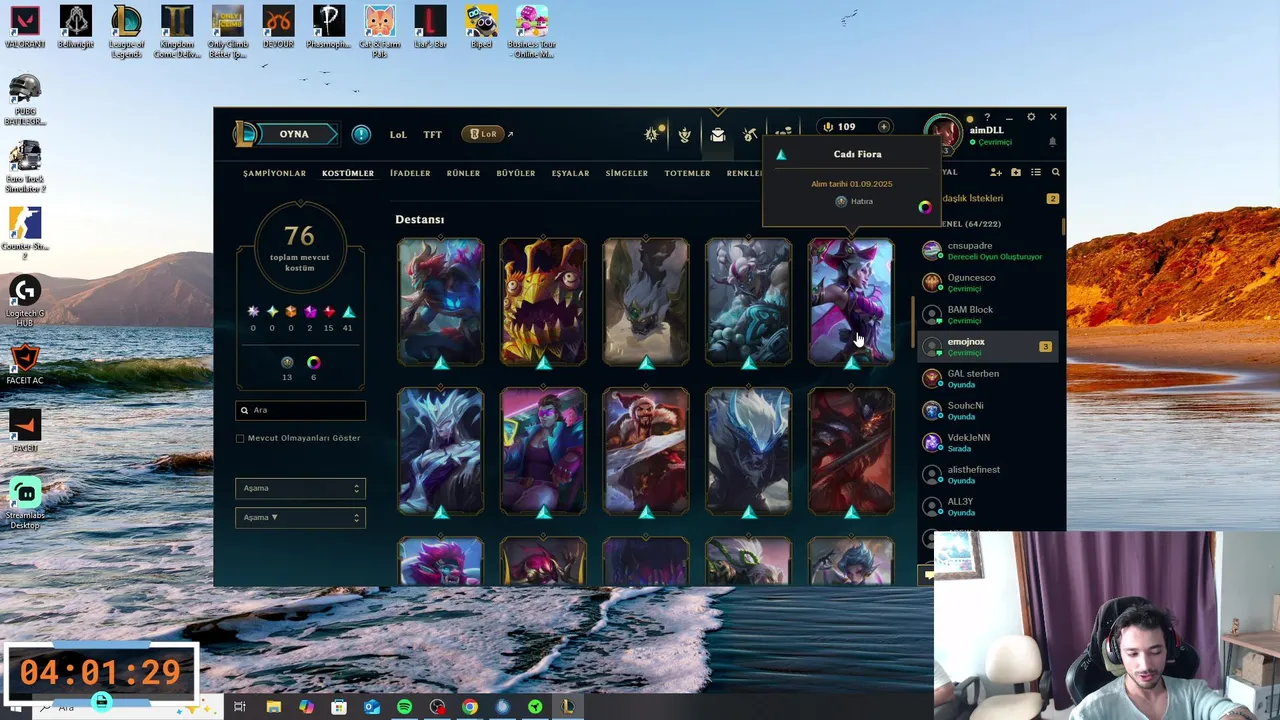Screen dimensions: 1280x720
Task: Select friend SouhcNi in list
Action: (x=987, y=410)
